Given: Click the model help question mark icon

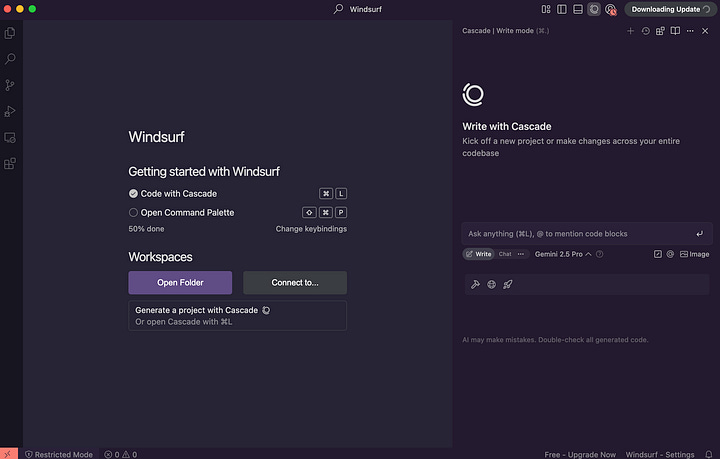Looking at the screenshot, I should pyautogui.click(x=600, y=254).
